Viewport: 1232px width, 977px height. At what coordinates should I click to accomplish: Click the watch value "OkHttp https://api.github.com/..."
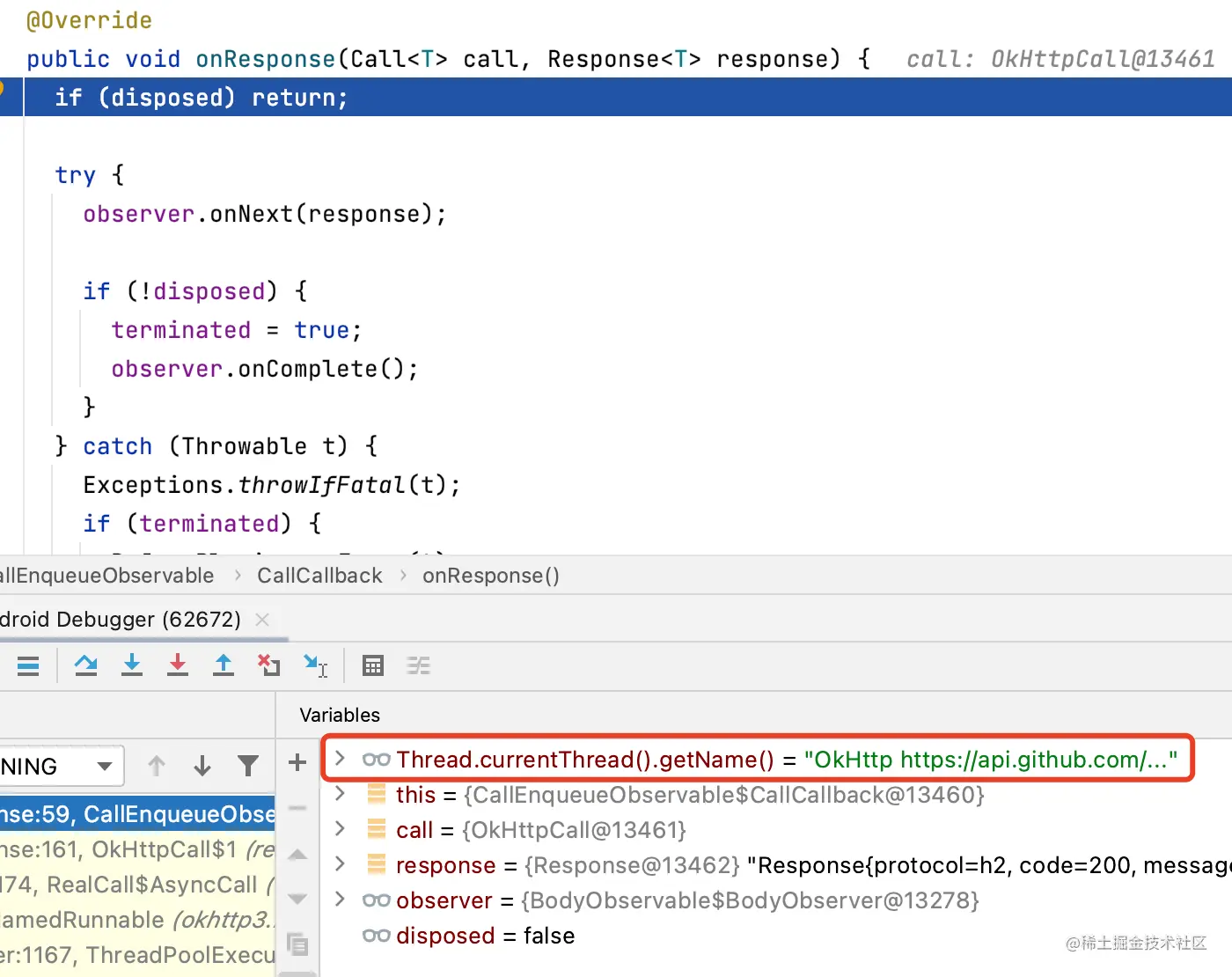[x=990, y=760]
